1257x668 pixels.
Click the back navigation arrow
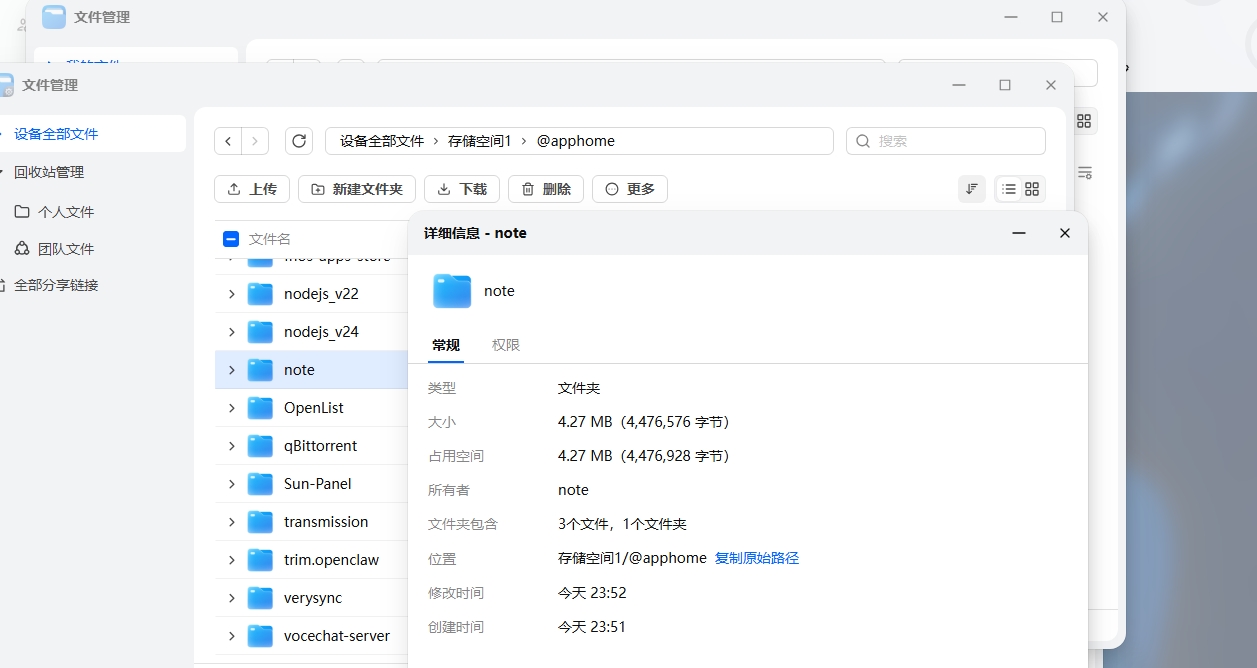point(228,140)
